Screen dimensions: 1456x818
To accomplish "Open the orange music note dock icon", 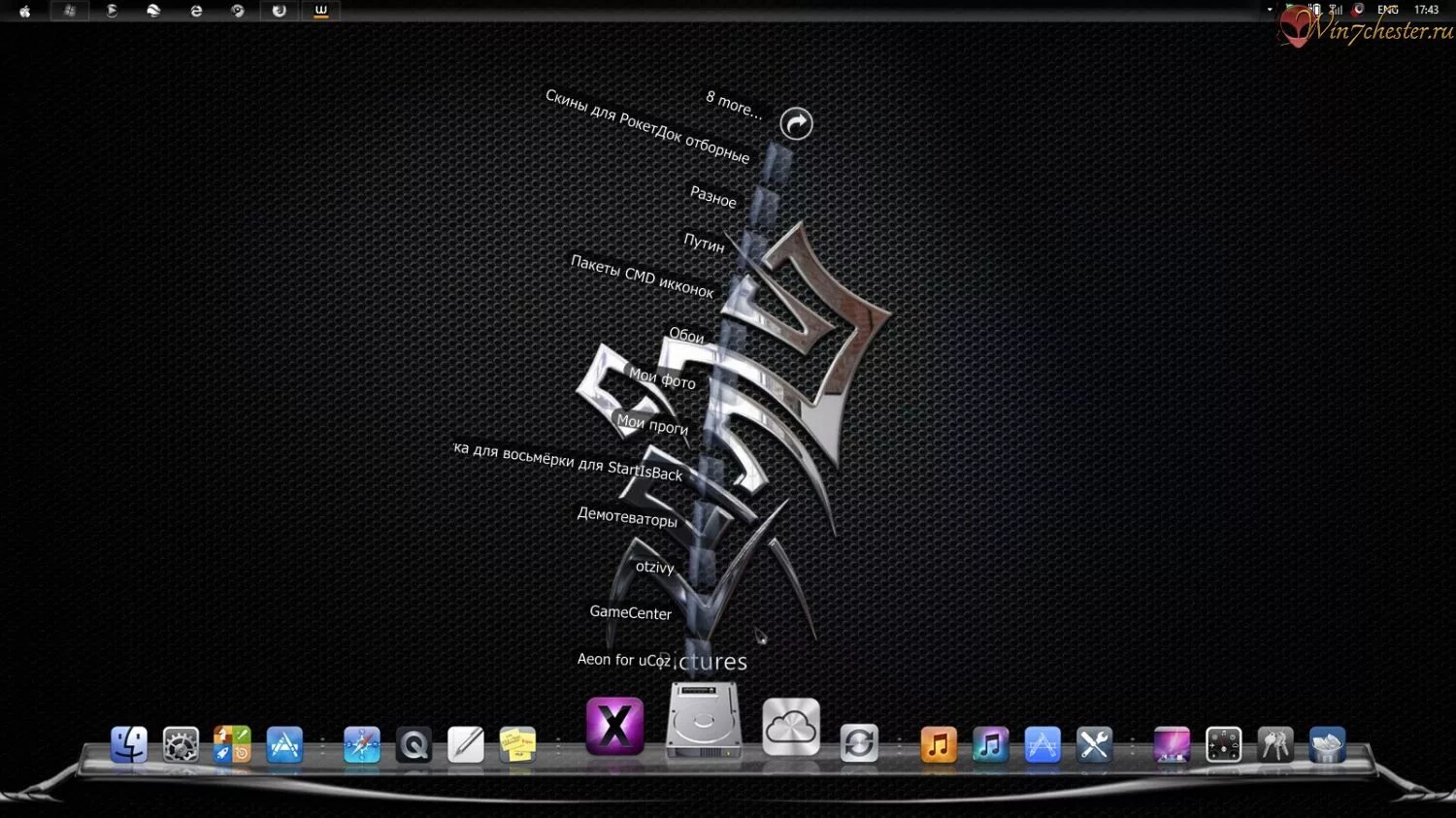I will point(938,745).
